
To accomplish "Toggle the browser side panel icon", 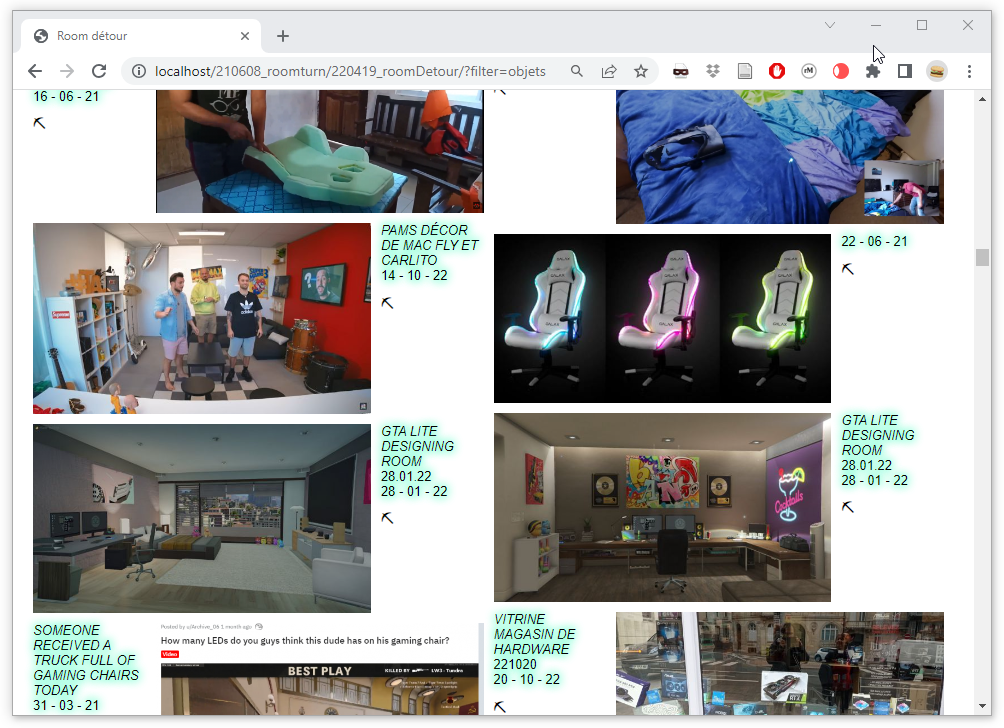I will [x=905, y=71].
